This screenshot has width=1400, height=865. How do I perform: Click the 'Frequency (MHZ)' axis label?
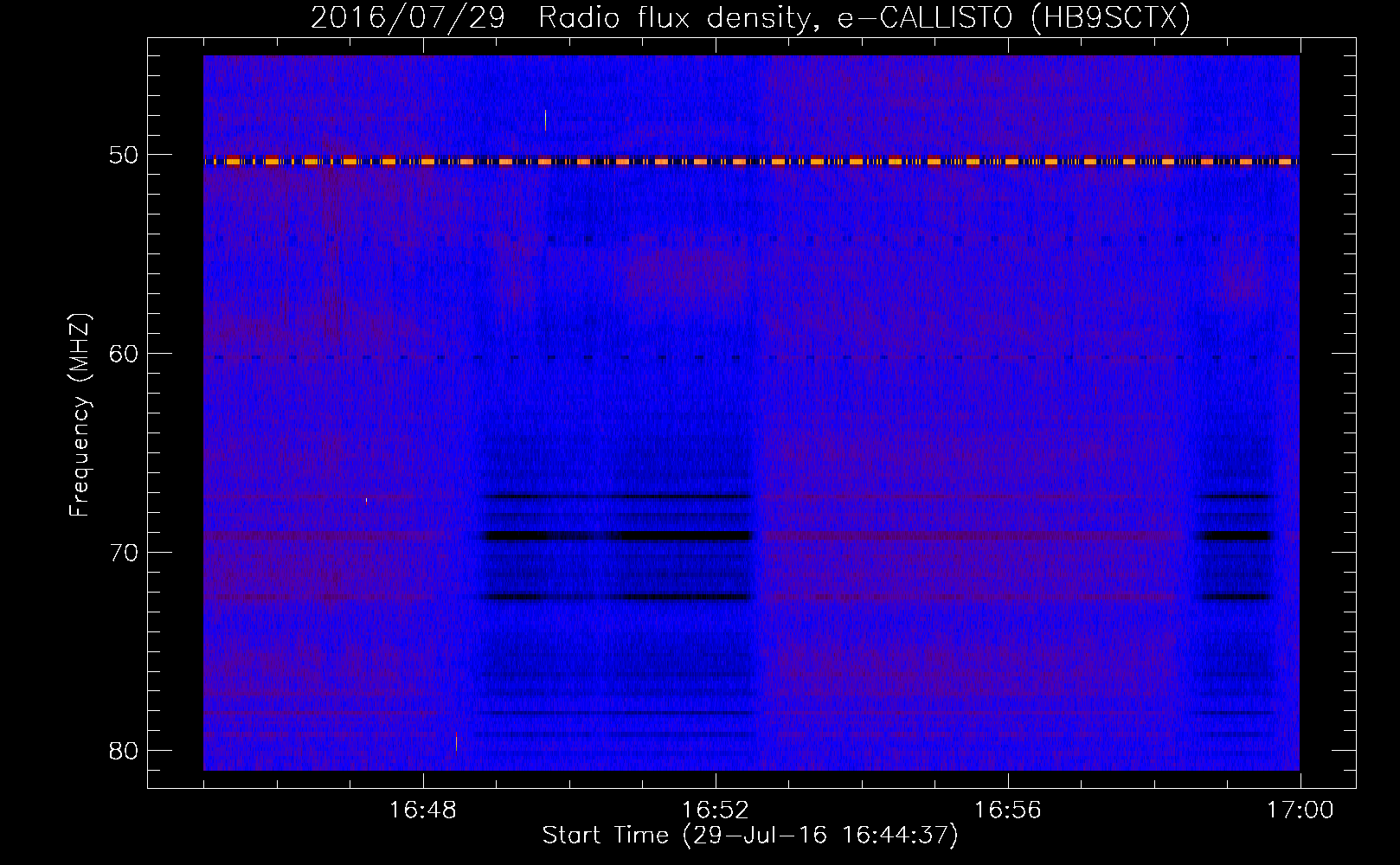tap(80, 415)
